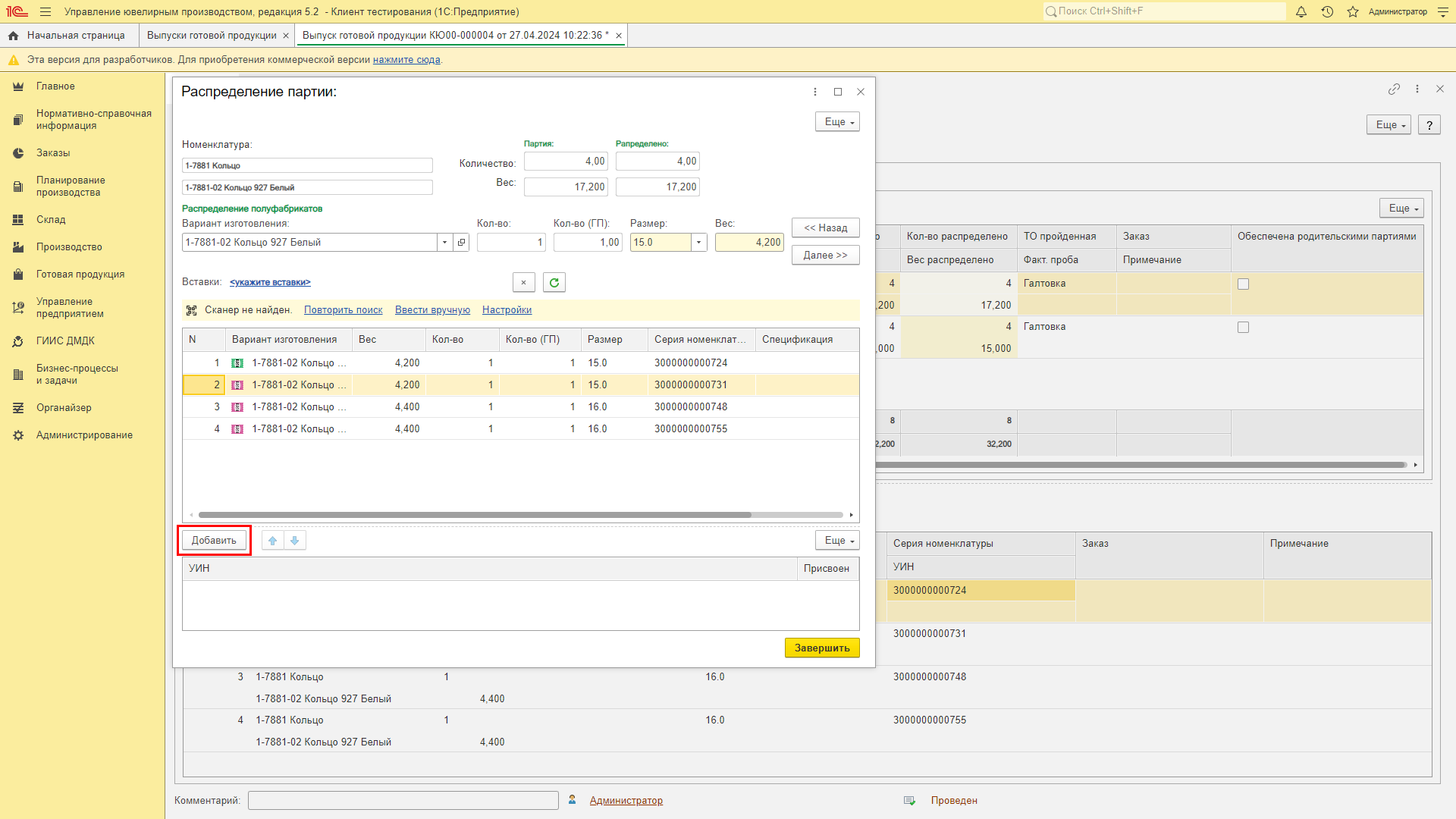Click row 1 green item icon
The image size is (1456, 819).
pyautogui.click(x=237, y=363)
